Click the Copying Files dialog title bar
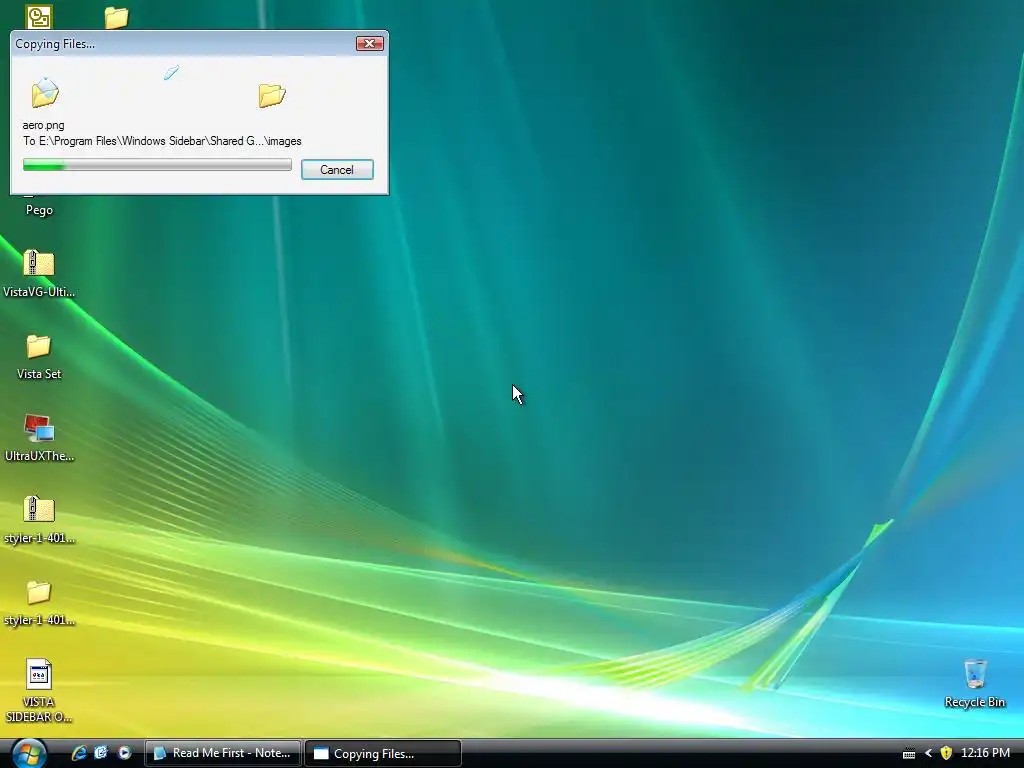This screenshot has height=768, width=1024. pyautogui.click(x=183, y=44)
